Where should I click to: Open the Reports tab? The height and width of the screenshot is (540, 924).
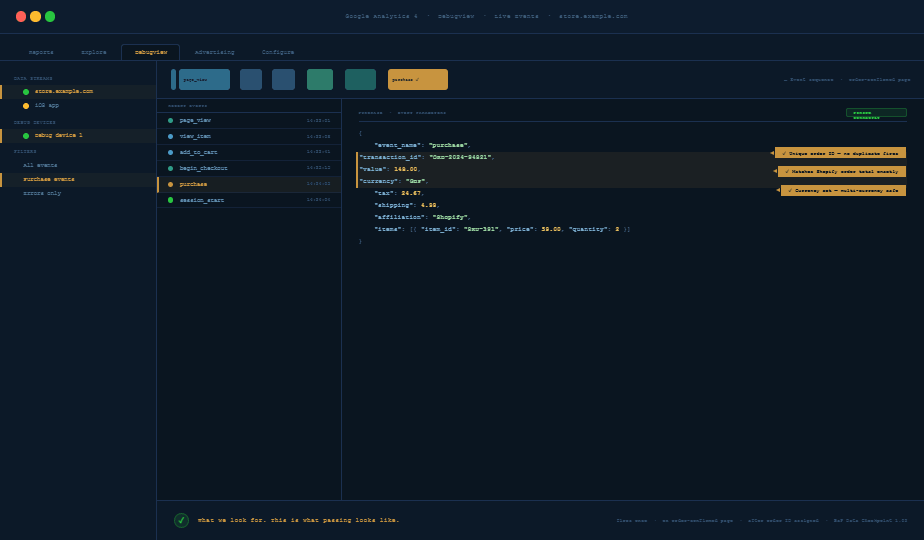[x=41, y=52]
